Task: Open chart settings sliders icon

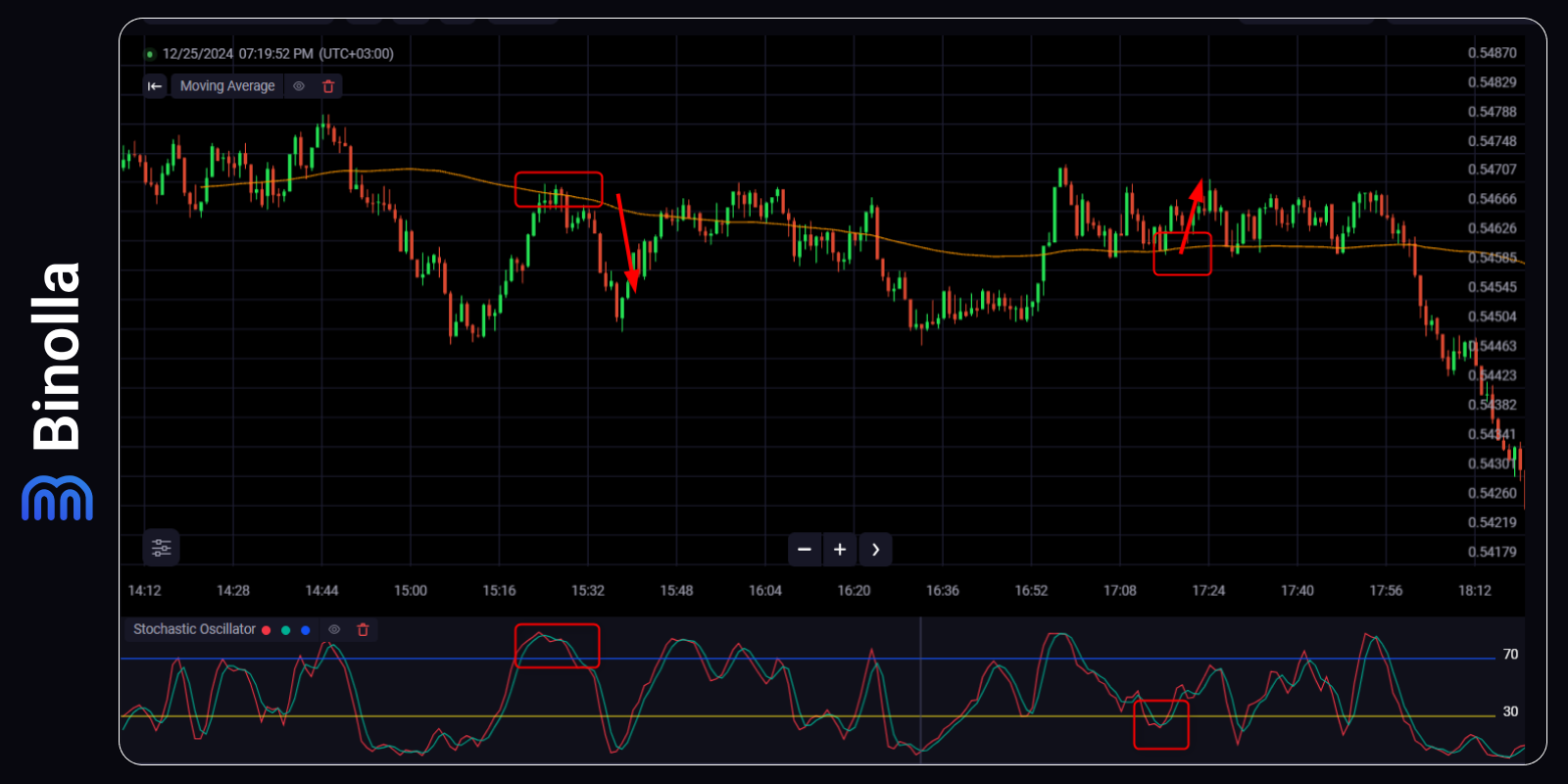Action: point(162,548)
